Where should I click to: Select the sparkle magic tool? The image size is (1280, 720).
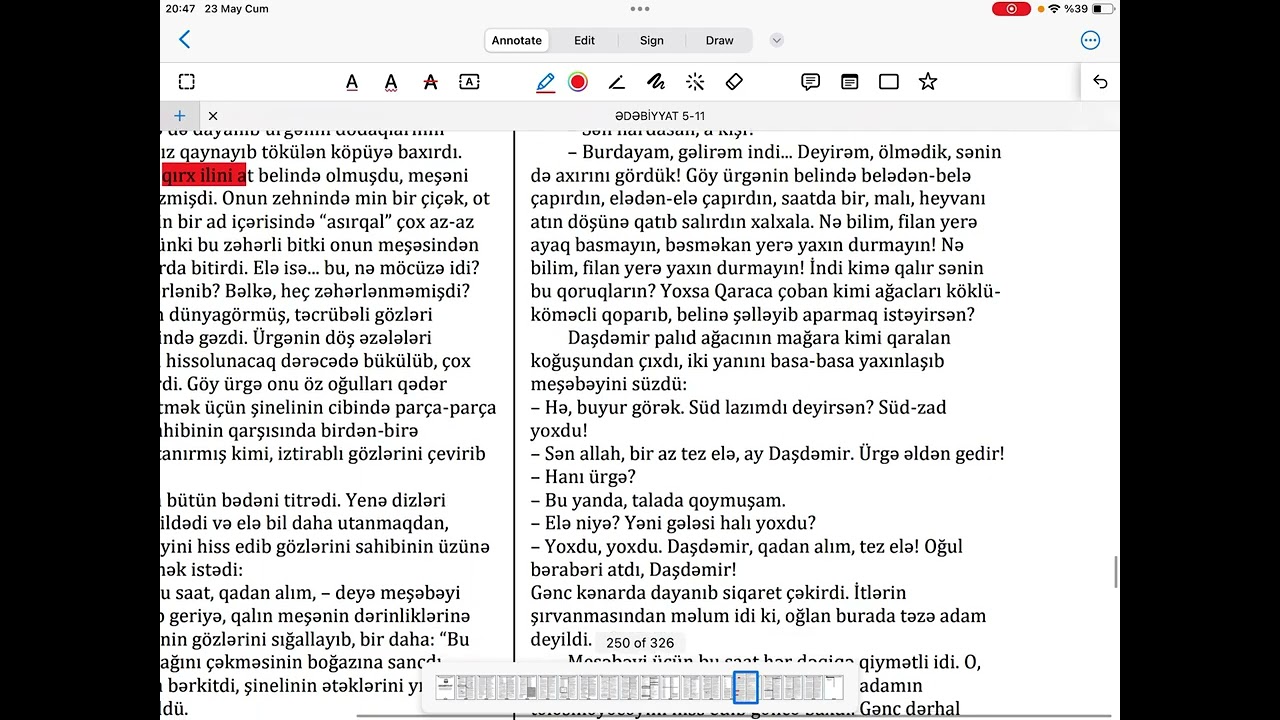(x=695, y=82)
